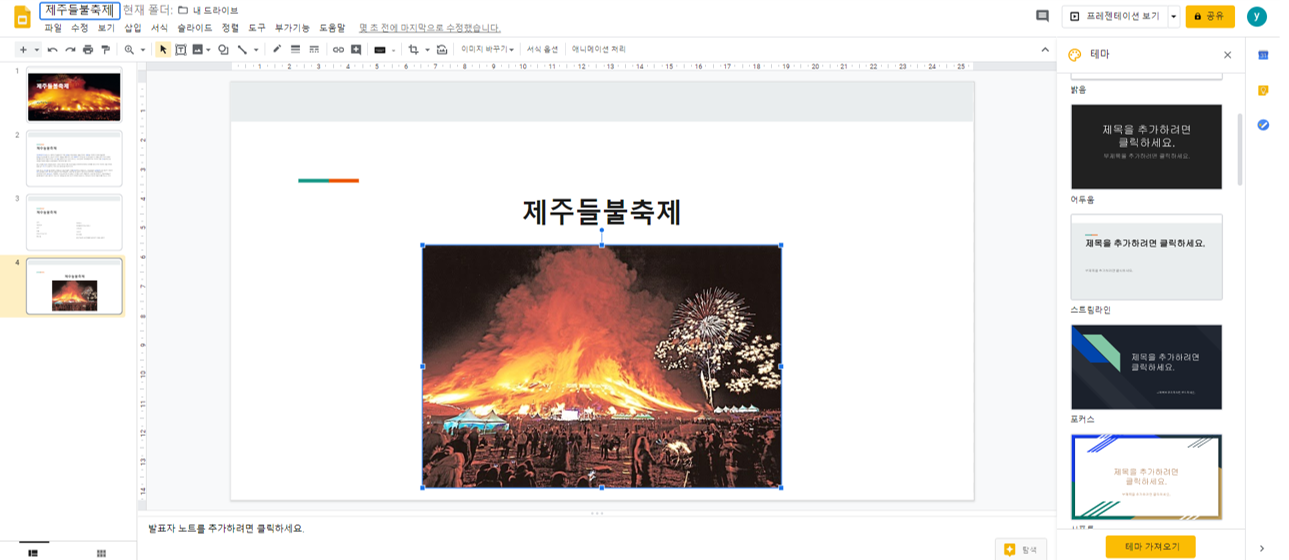The width and height of the screenshot is (1289, 560).
Task: Click the Google Slides home logo
Action: tap(21, 17)
